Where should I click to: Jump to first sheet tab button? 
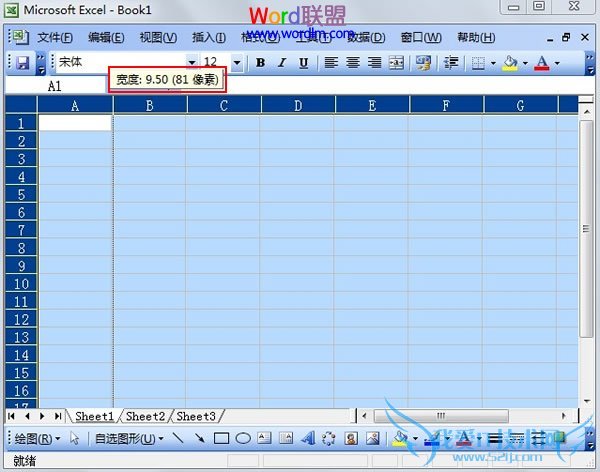coord(11,416)
